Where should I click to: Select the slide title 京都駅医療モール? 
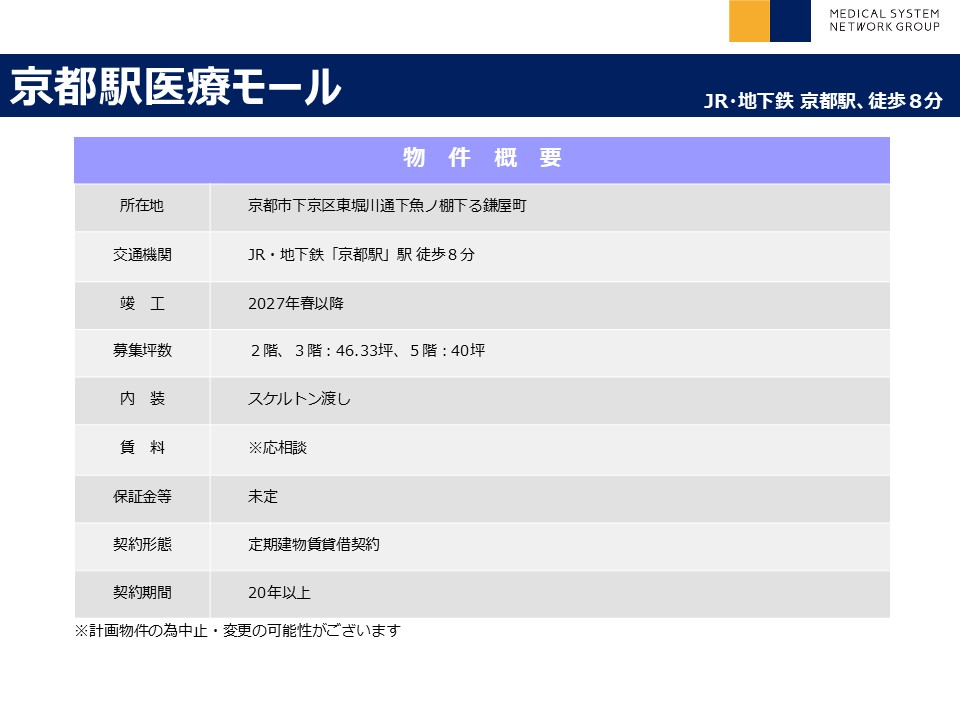[175, 88]
